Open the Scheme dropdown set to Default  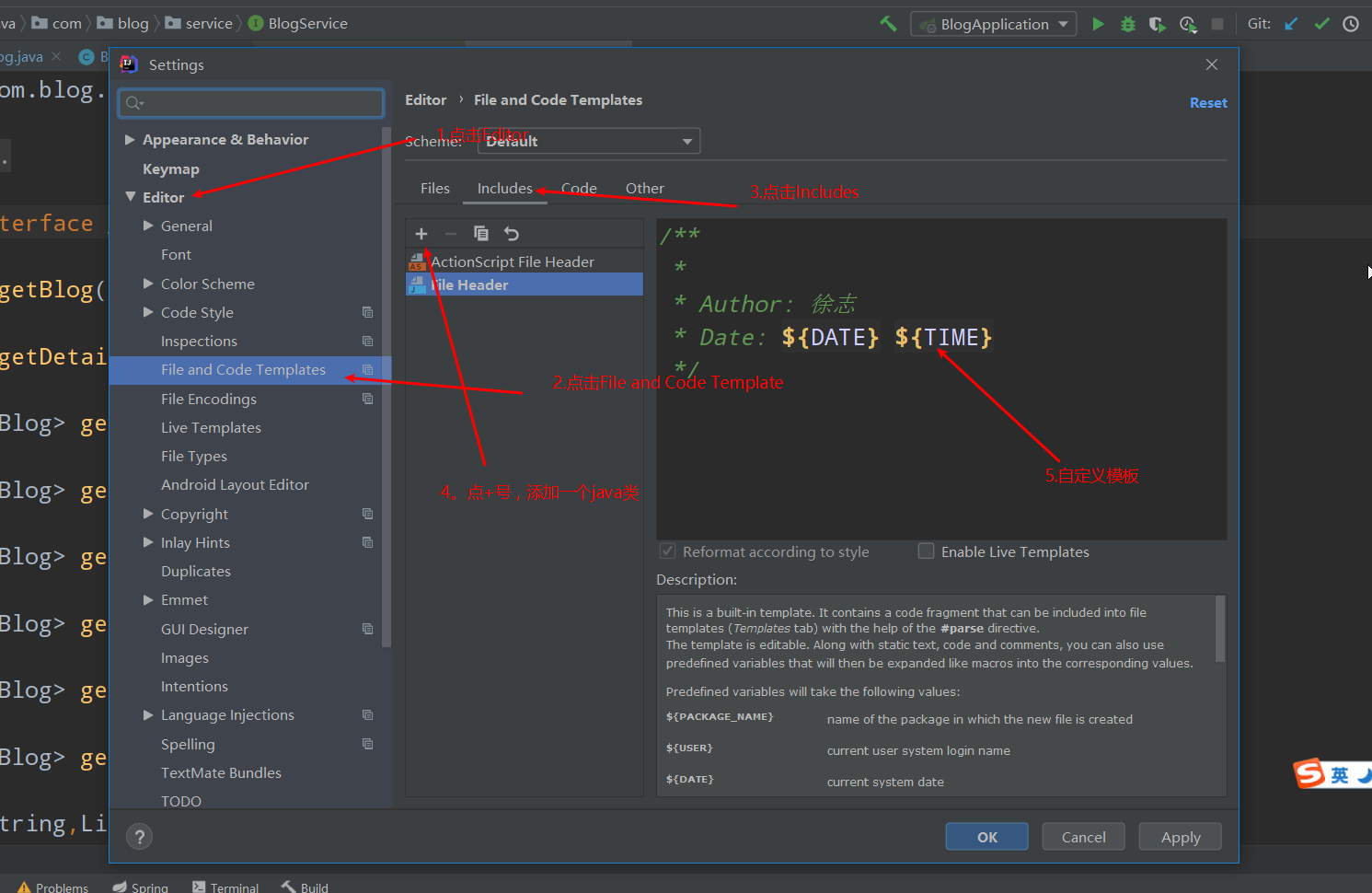pyautogui.click(x=589, y=141)
